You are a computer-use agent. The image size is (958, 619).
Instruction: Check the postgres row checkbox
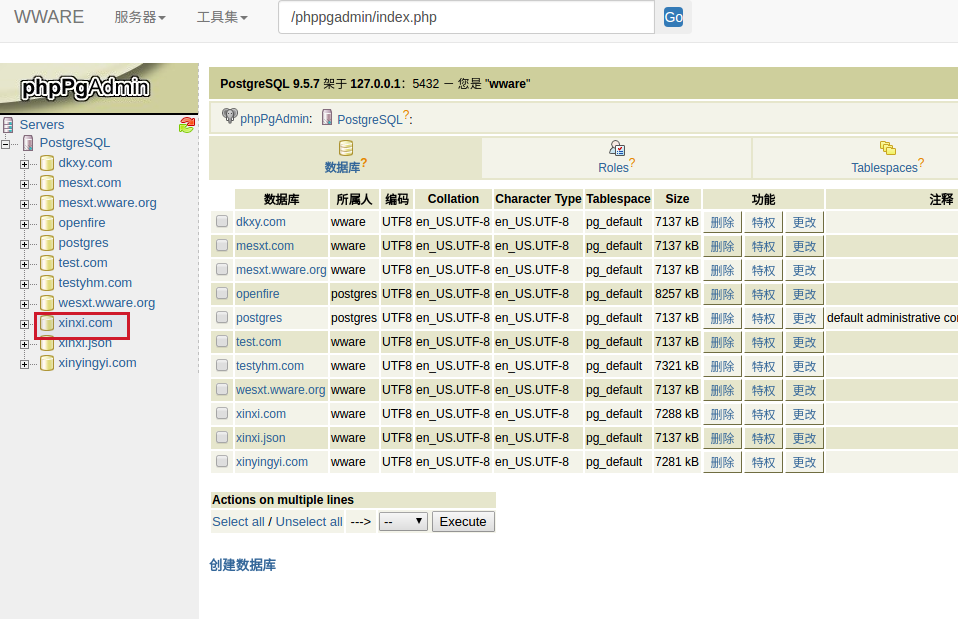222,317
